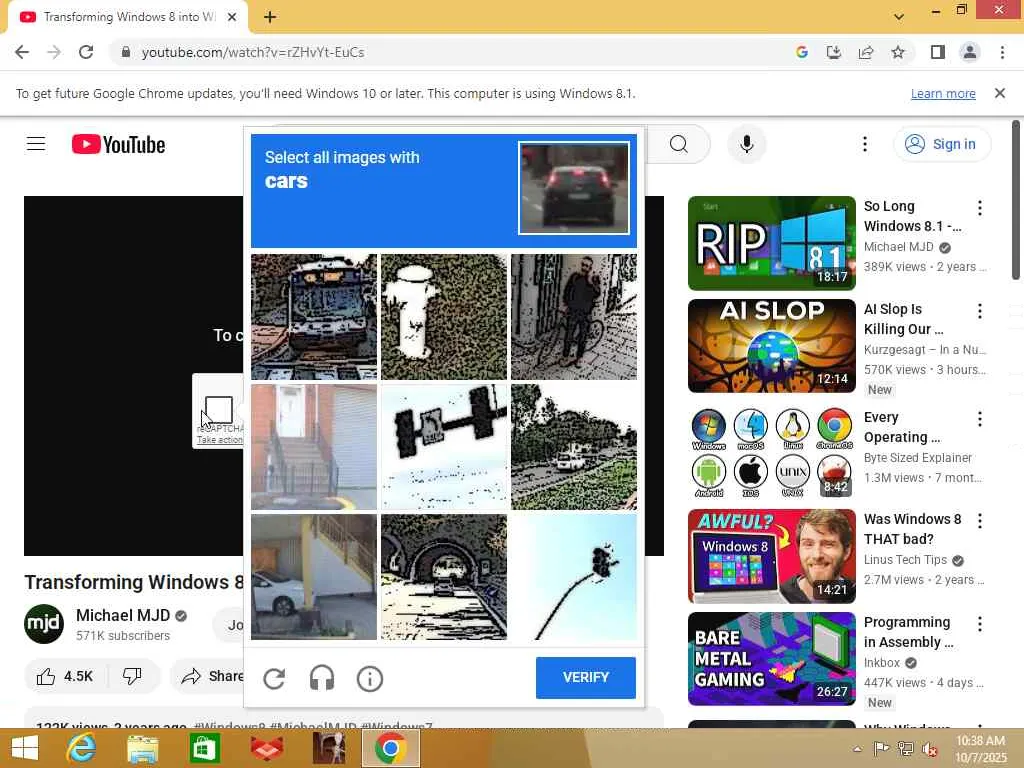
Task: Select the captcha tile with brick stairs and door
Action: point(314,447)
